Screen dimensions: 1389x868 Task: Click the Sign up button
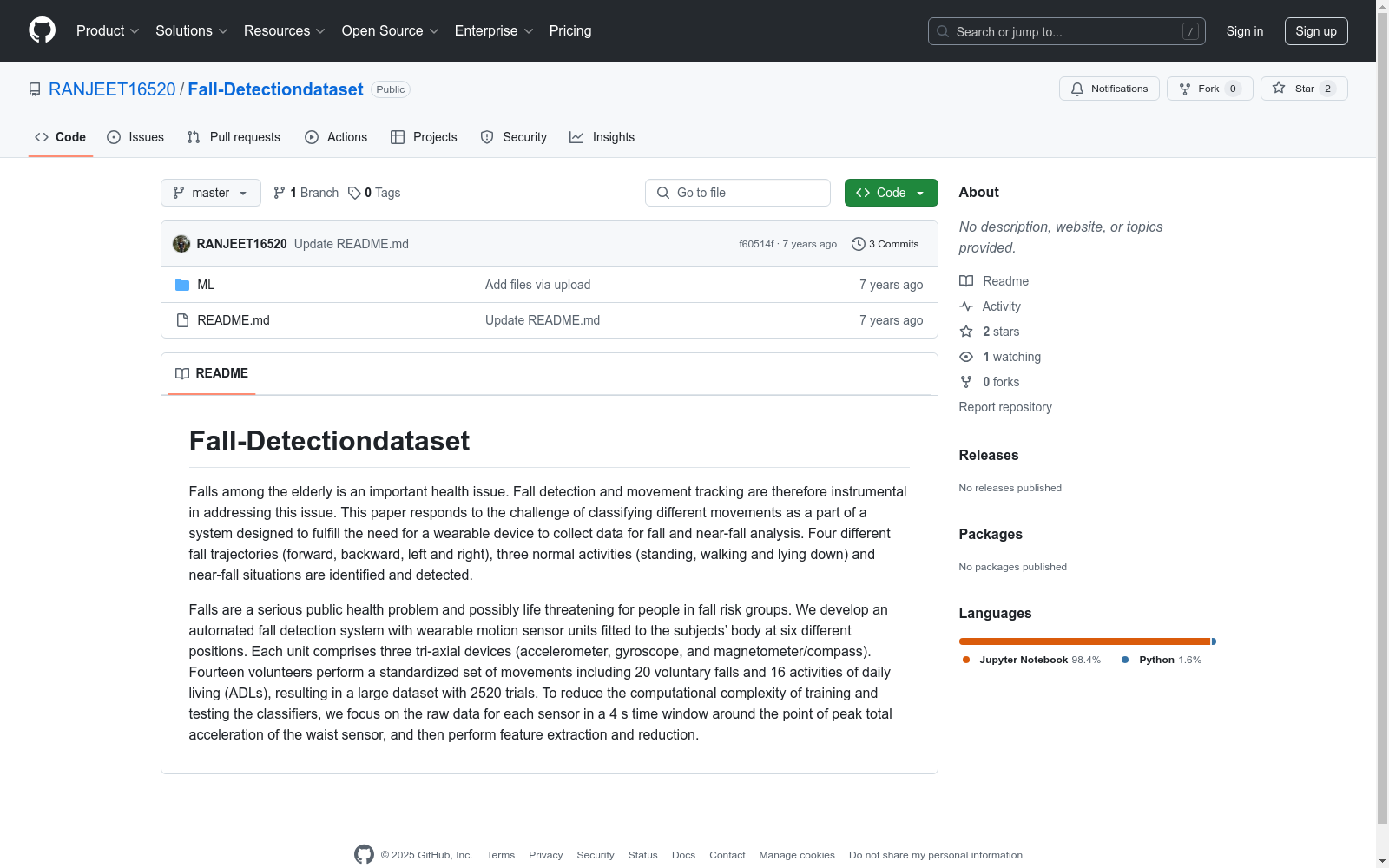click(1316, 31)
